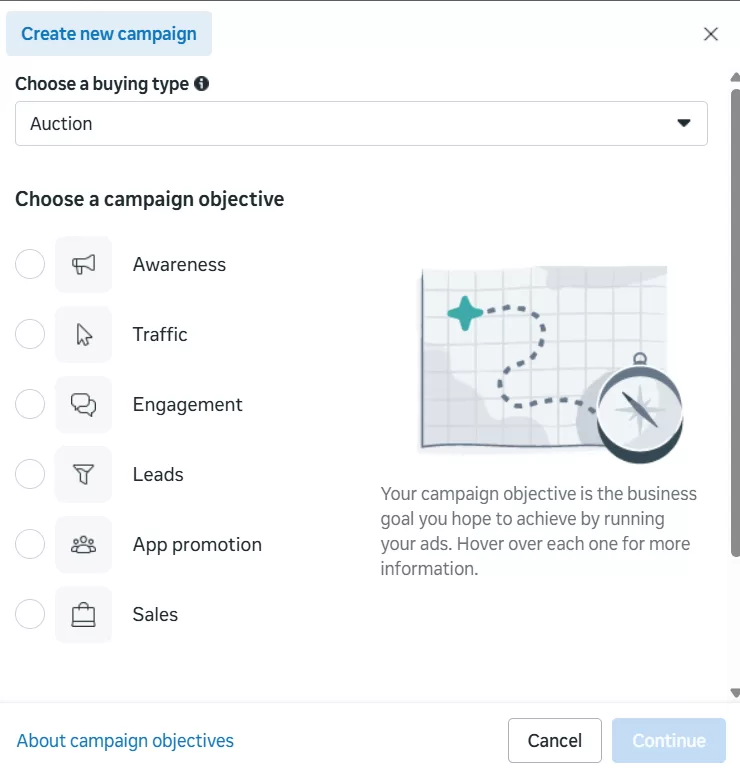The image size is (740, 777).
Task: Open the Auction buying type dropdown
Action: coord(360,124)
